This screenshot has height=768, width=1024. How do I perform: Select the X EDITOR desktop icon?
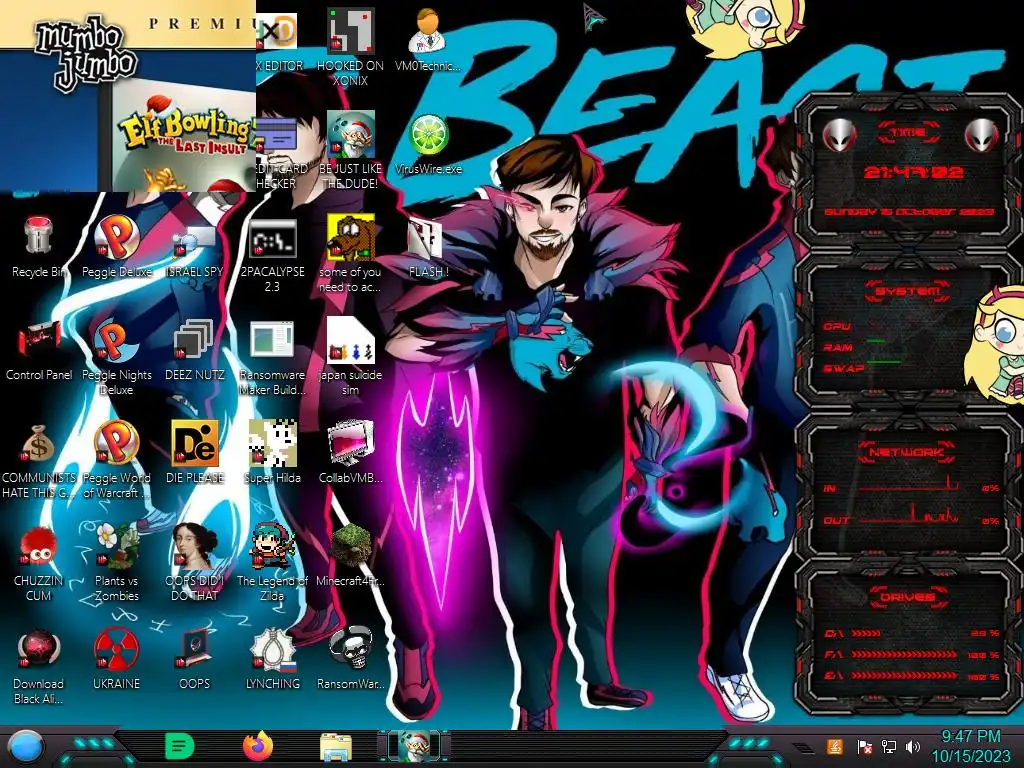280,40
